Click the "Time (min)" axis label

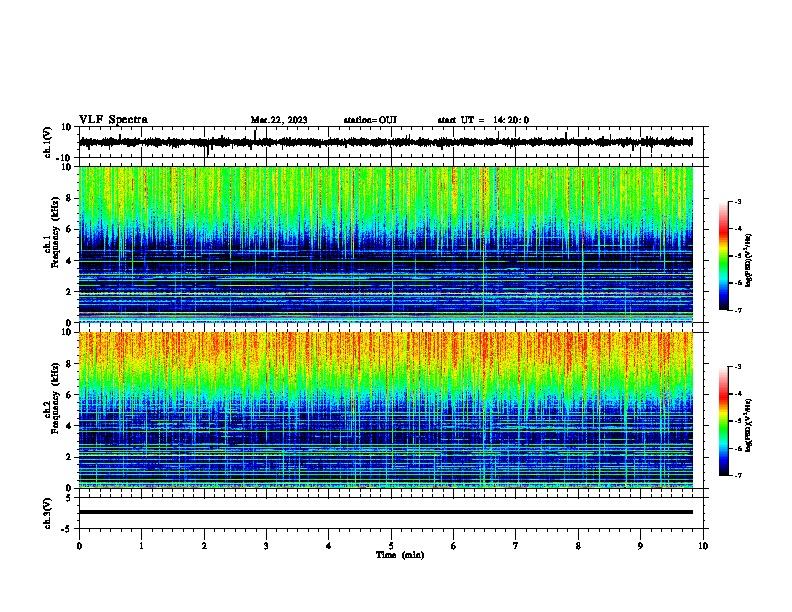[400, 555]
